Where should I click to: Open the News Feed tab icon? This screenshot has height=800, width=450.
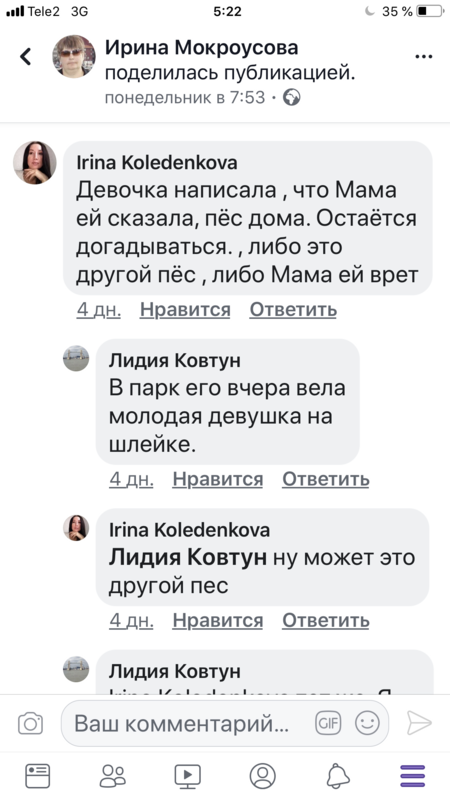(x=38, y=776)
